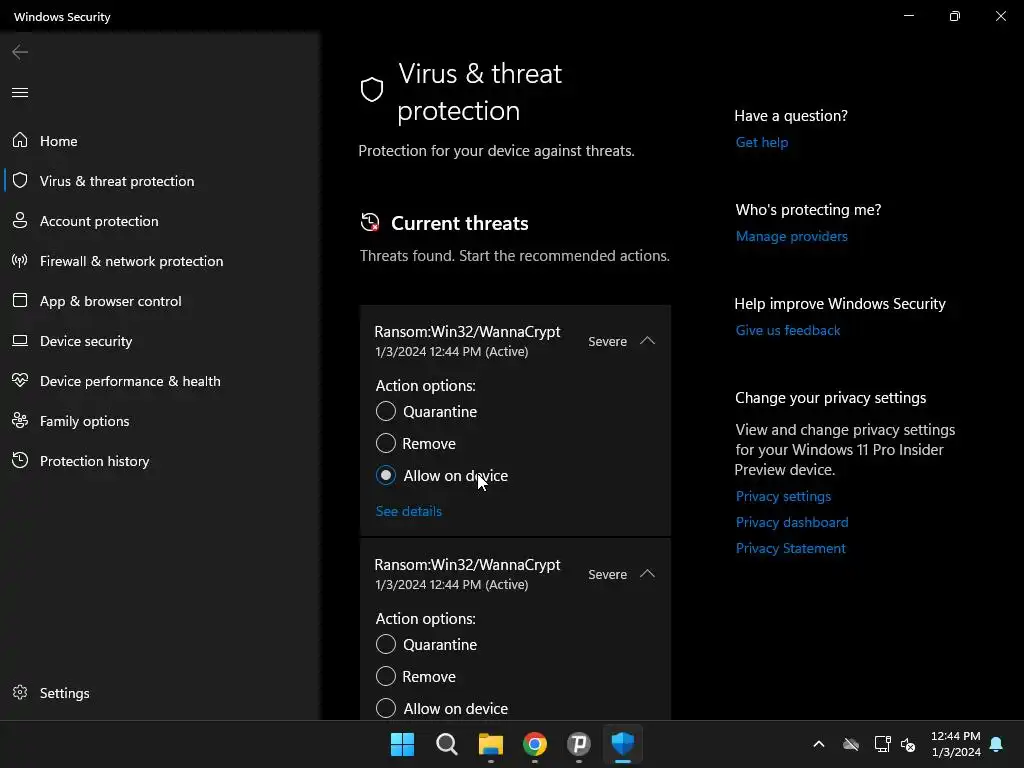Click the clock icon for Protection history
The image size is (1024, 768).
[x=20, y=460]
